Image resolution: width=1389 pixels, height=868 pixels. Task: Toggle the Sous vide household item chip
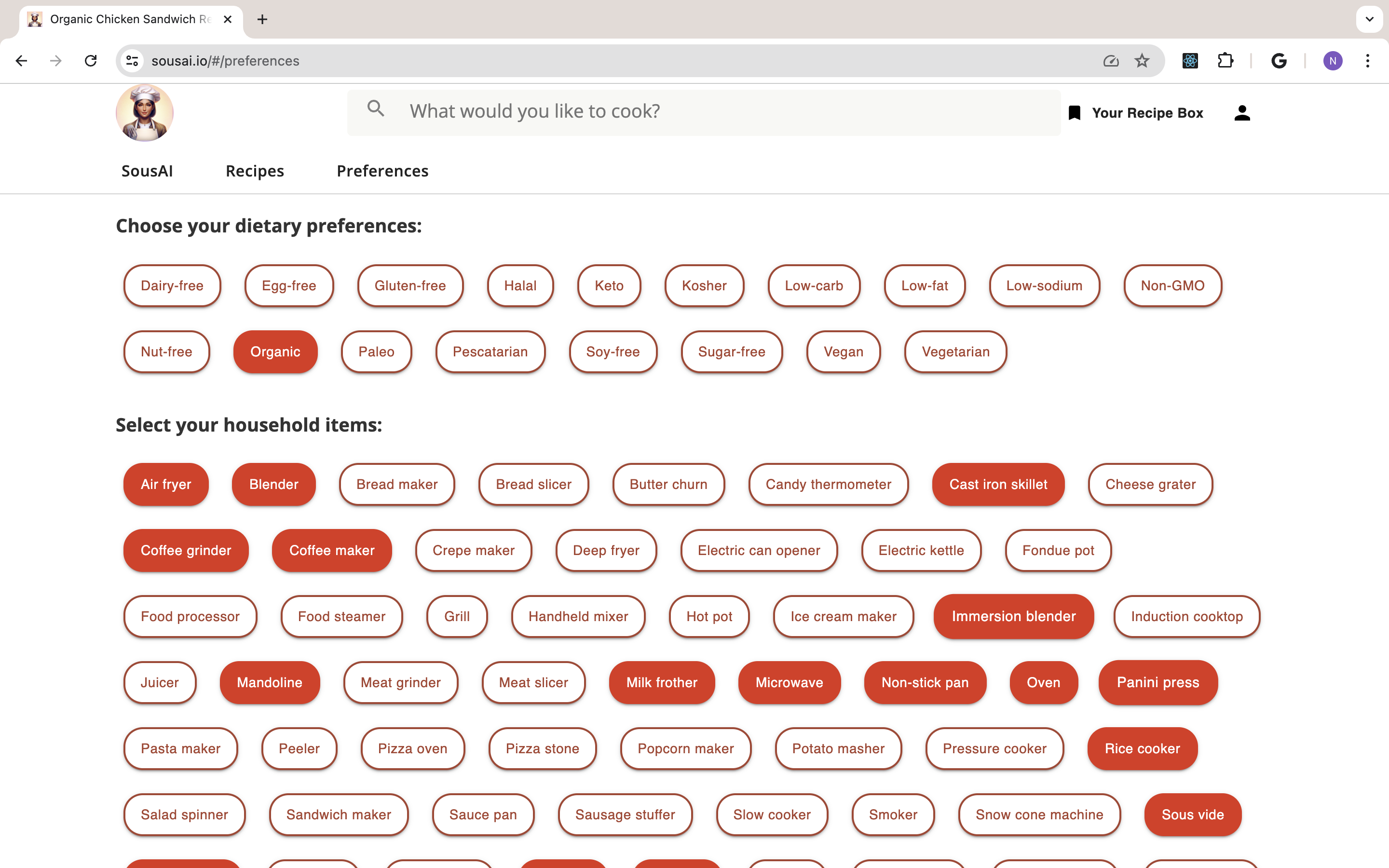point(1193,814)
